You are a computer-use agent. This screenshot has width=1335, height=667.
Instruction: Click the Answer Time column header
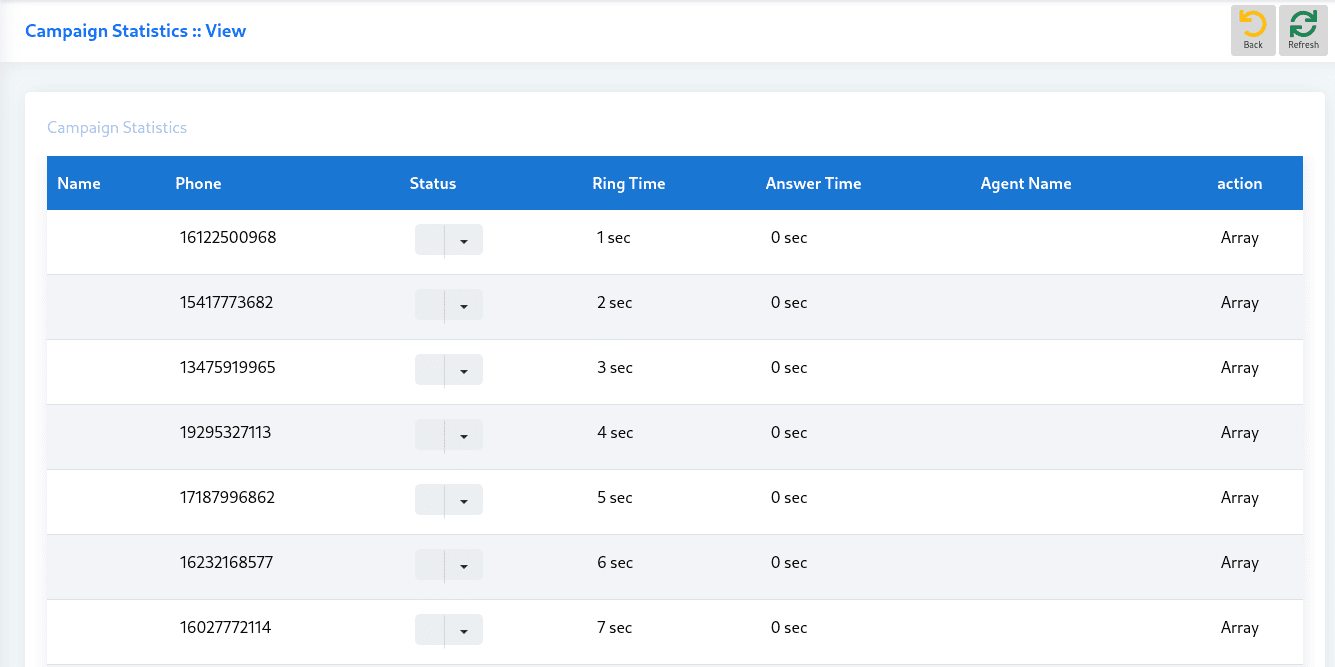[813, 183]
